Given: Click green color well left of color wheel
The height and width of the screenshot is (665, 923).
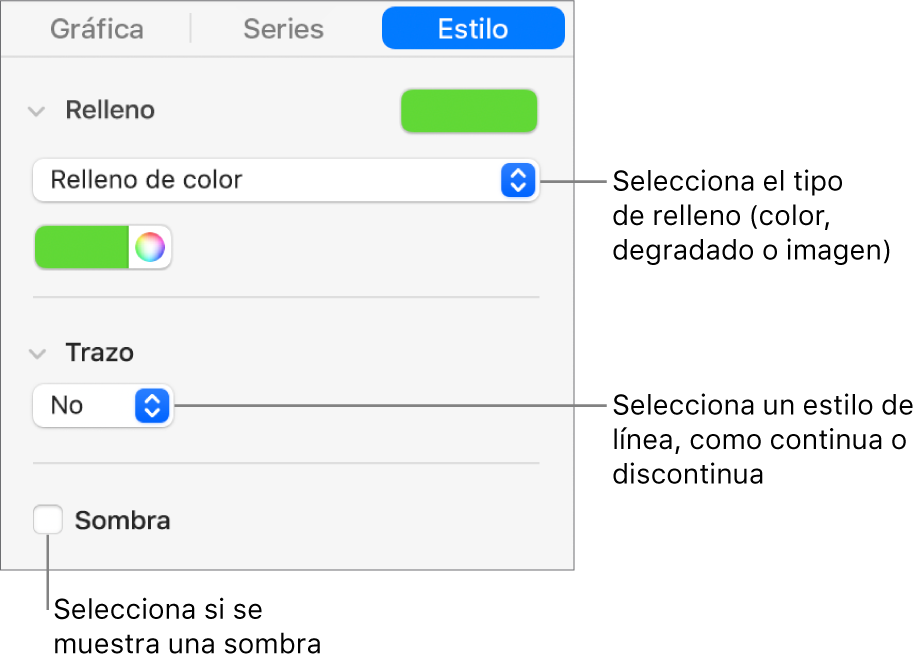Looking at the screenshot, I should pos(82,247).
